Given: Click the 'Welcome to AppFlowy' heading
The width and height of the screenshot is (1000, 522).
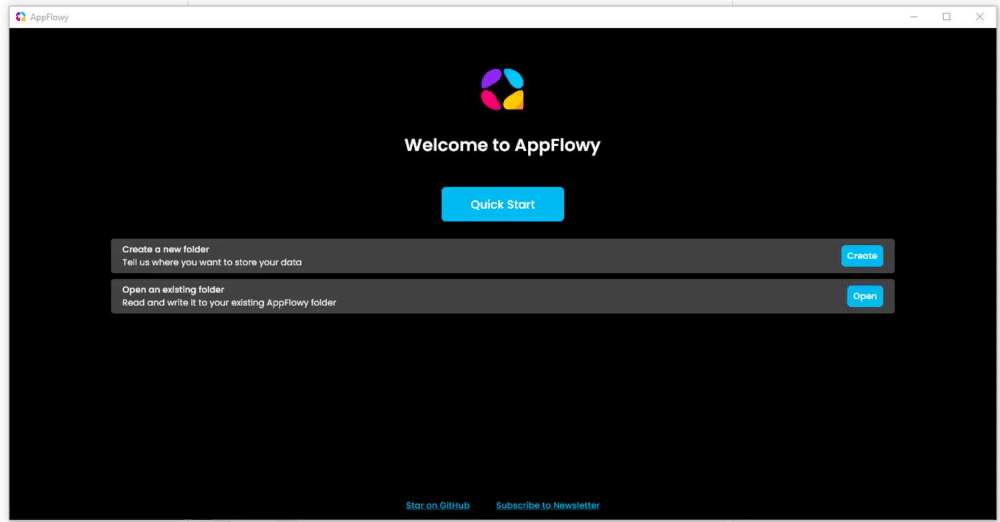Looking at the screenshot, I should pos(503,145).
